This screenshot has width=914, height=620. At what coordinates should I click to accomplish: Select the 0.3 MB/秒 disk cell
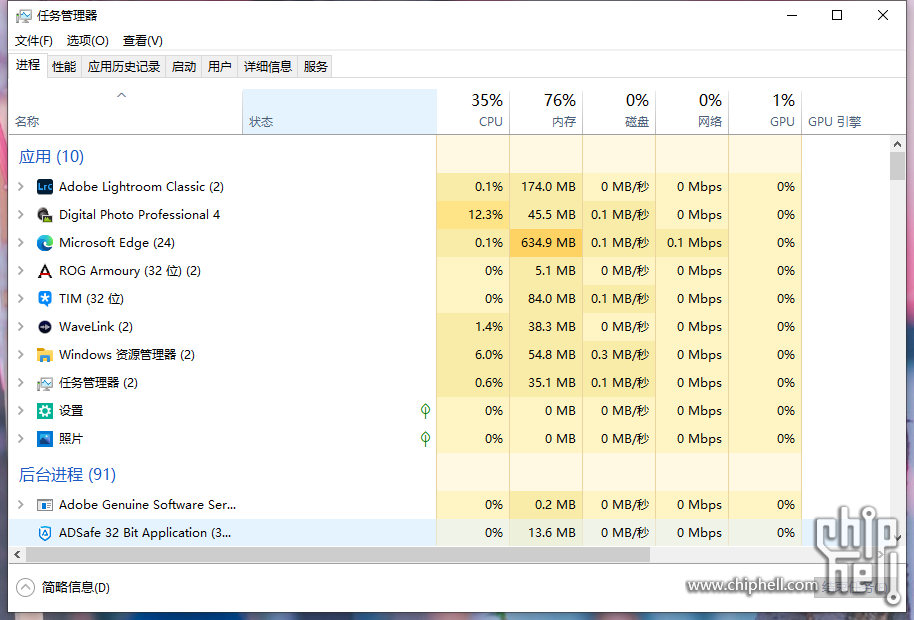pyautogui.click(x=619, y=354)
